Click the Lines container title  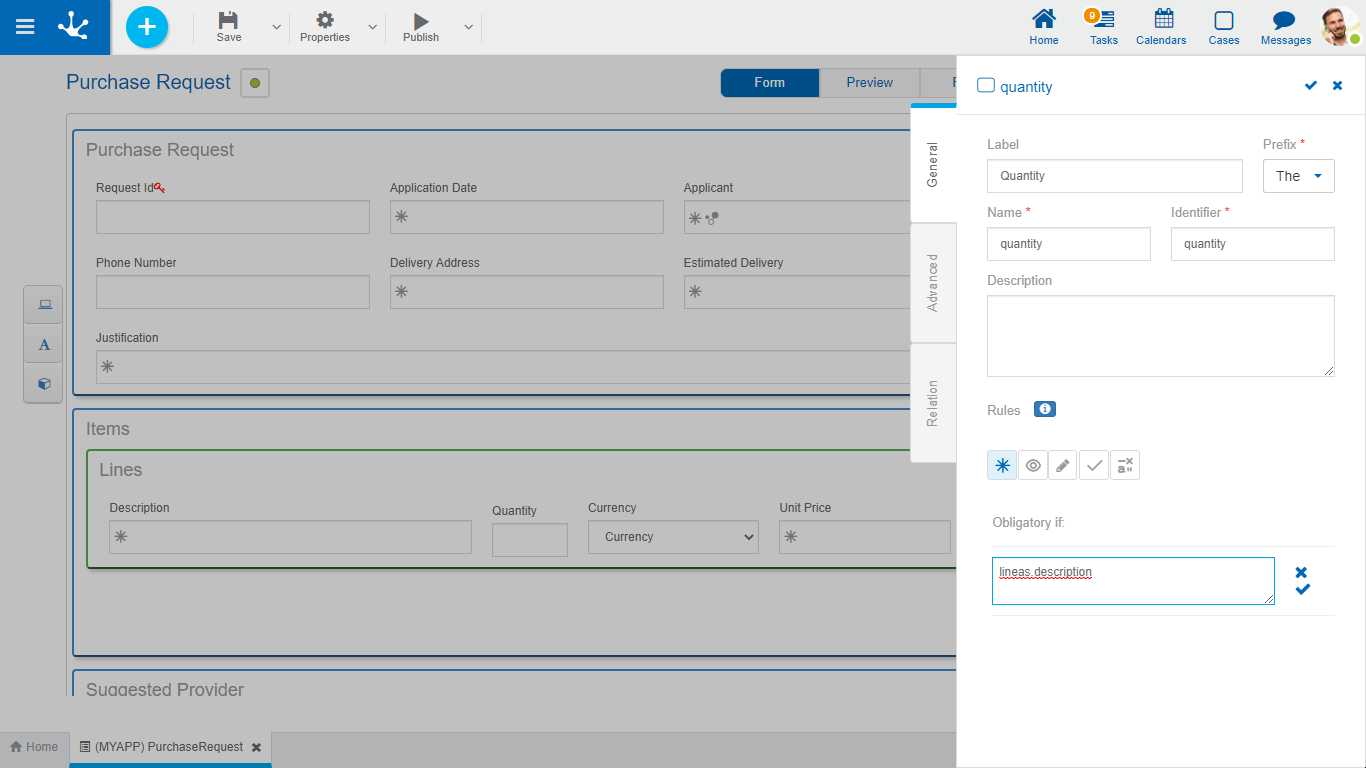click(x=121, y=470)
